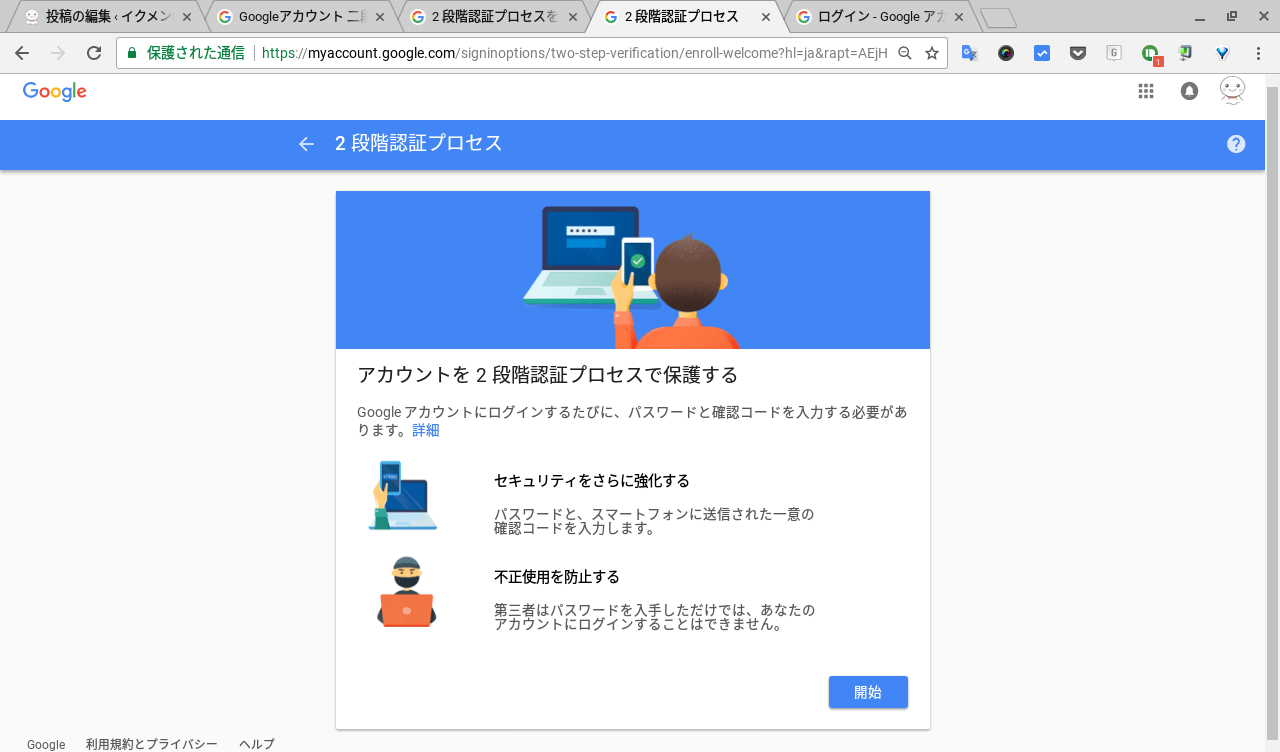Click the masked hacker illustration
The width and height of the screenshot is (1280, 752).
406,592
